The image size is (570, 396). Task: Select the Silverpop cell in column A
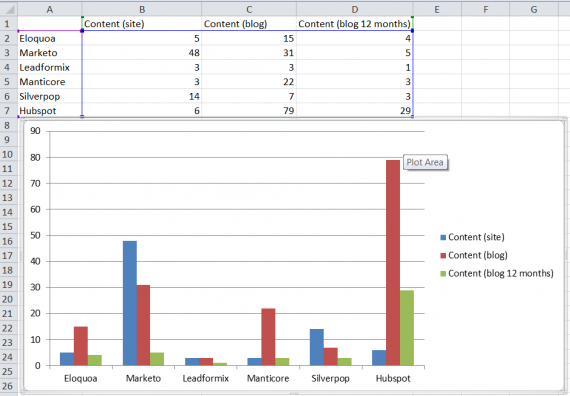(x=50, y=96)
